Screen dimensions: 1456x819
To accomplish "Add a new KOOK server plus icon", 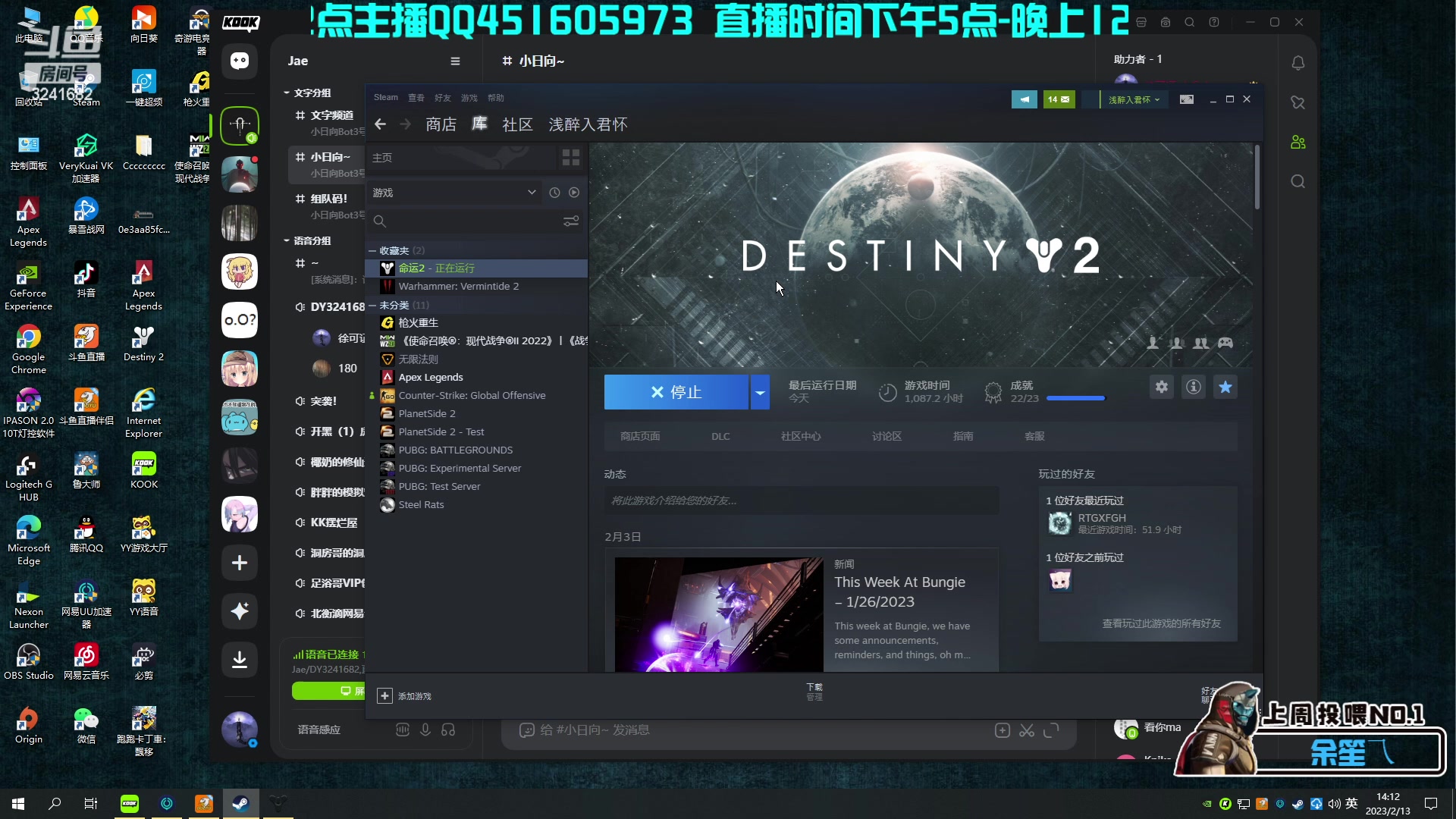I will (240, 563).
